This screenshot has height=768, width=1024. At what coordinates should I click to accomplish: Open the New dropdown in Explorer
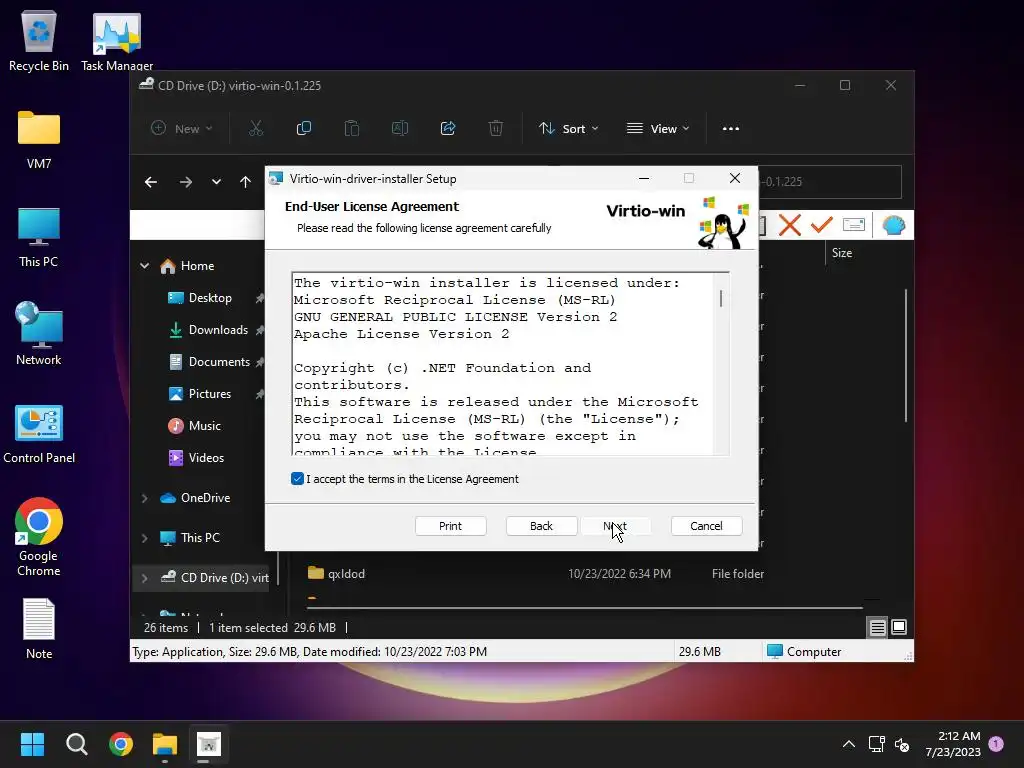tap(182, 129)
